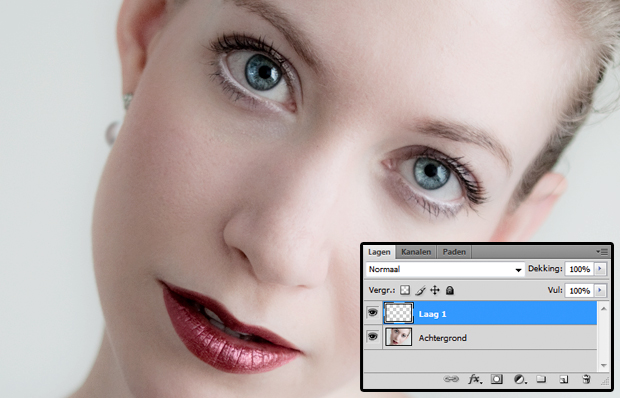Screen dimensions: 620x398
Task: Create a new layer
Action: pyautogui.click(x=564, y=380)
